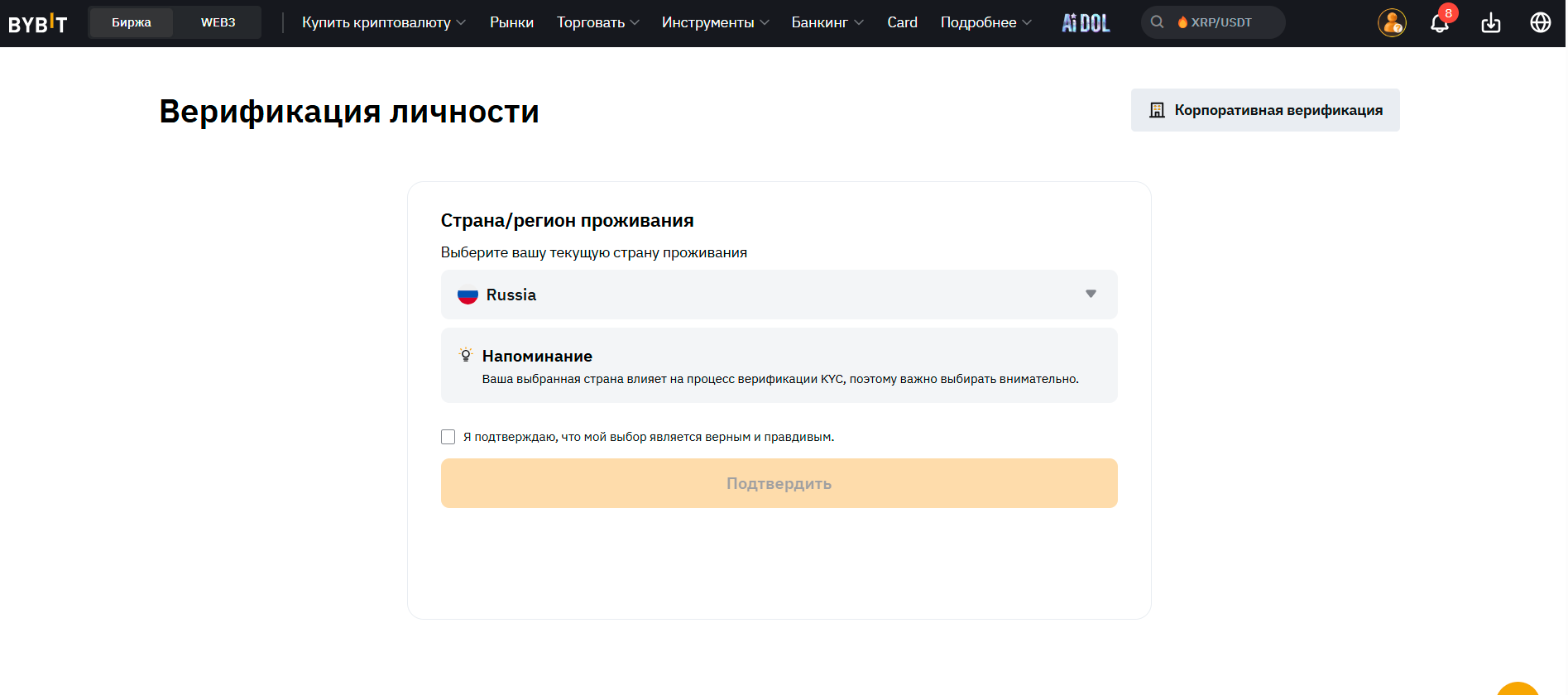Expand the Купить криптовалюту menu
1568x695 pixels.
(383, 22)
